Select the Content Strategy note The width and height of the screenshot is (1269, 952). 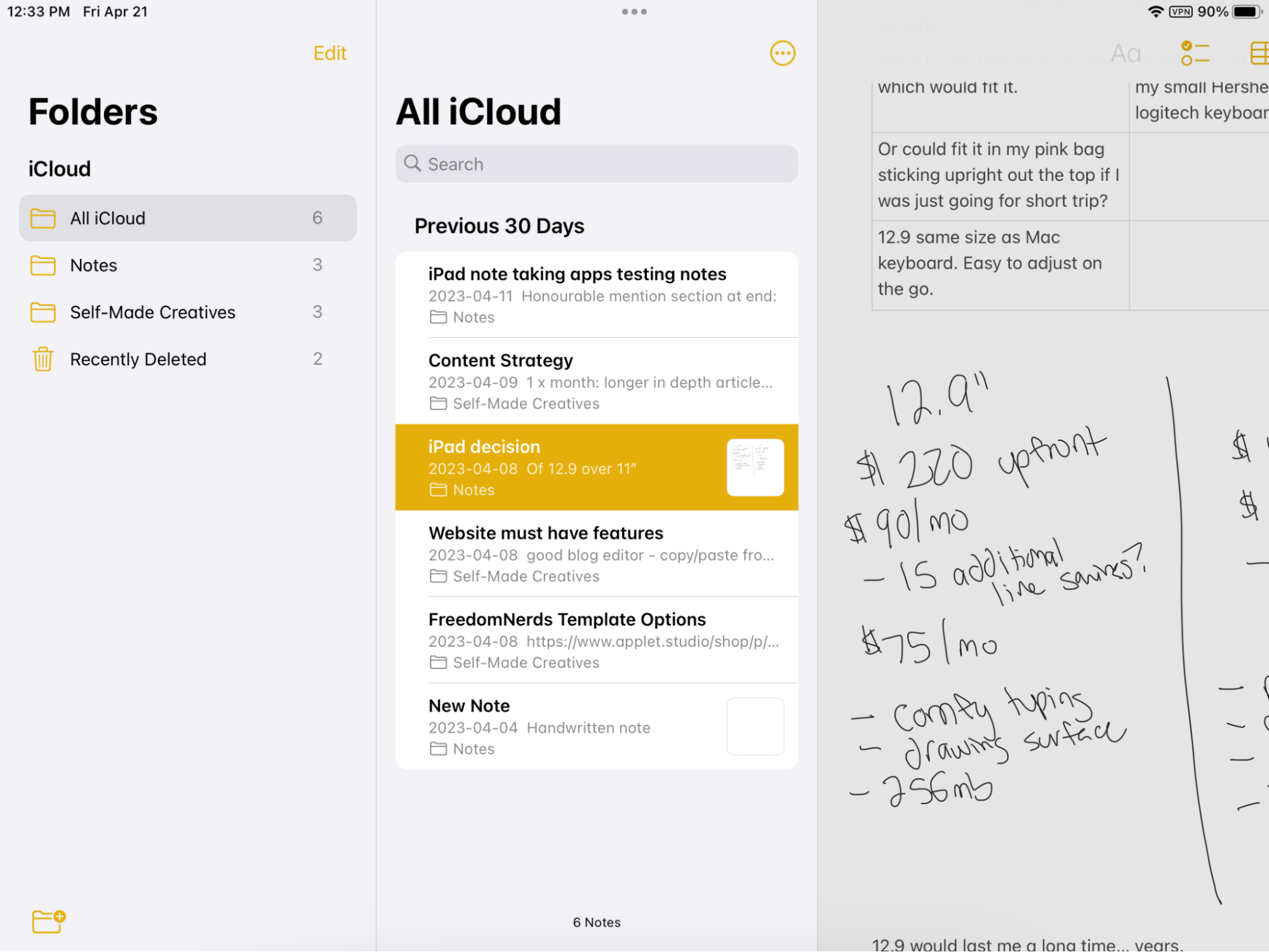pyautogui.click(x=596, y=381)
